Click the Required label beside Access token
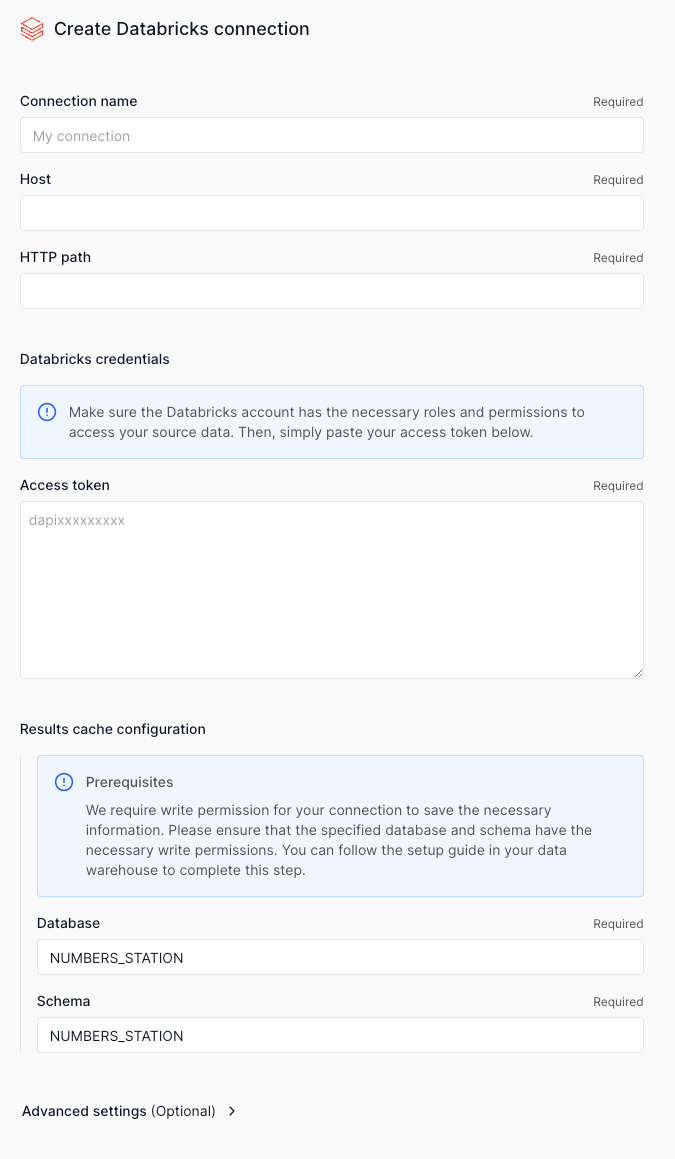The image size is (675, 1159). [x=618, y=485]
